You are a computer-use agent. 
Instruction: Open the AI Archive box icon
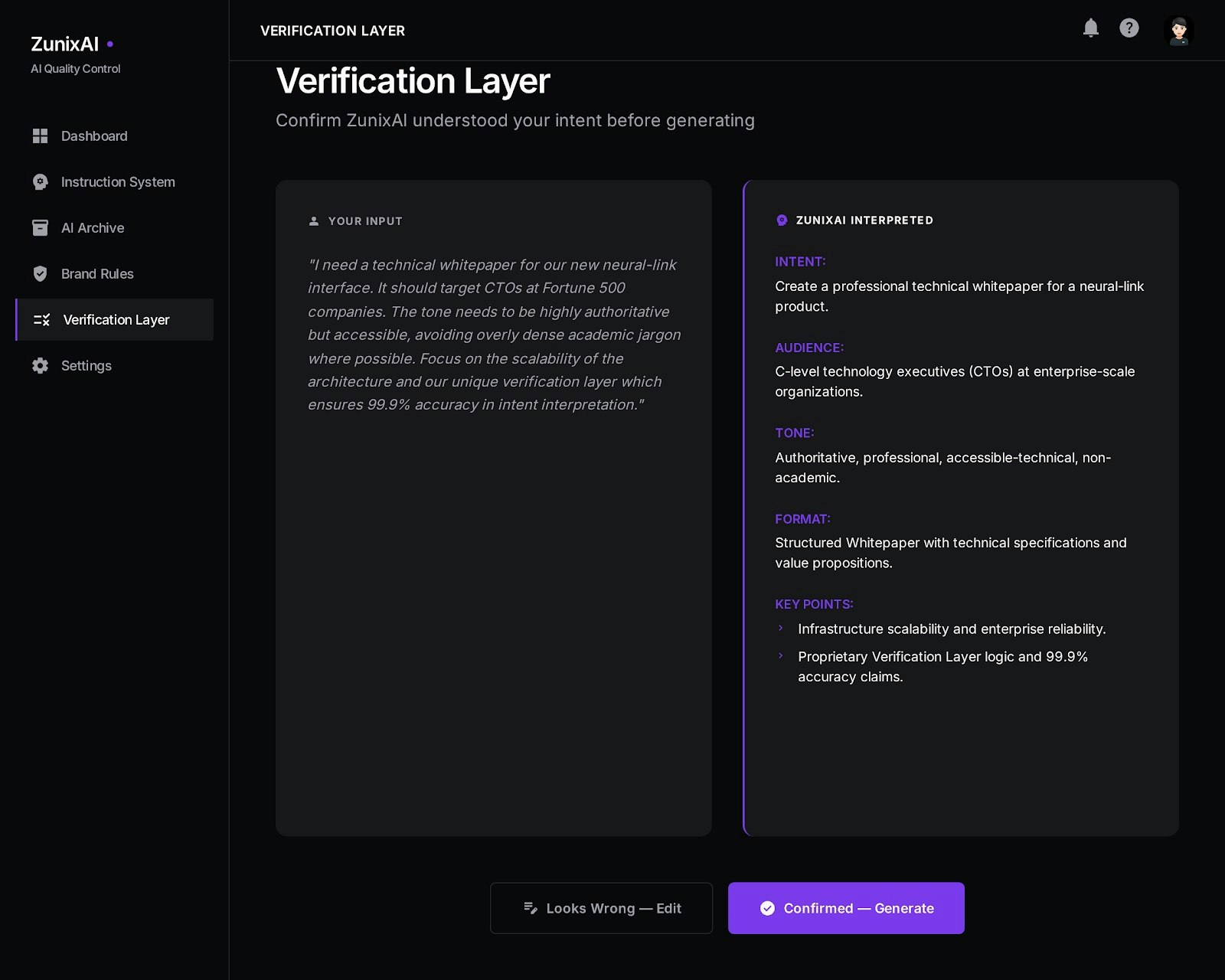tap(40, 227)
